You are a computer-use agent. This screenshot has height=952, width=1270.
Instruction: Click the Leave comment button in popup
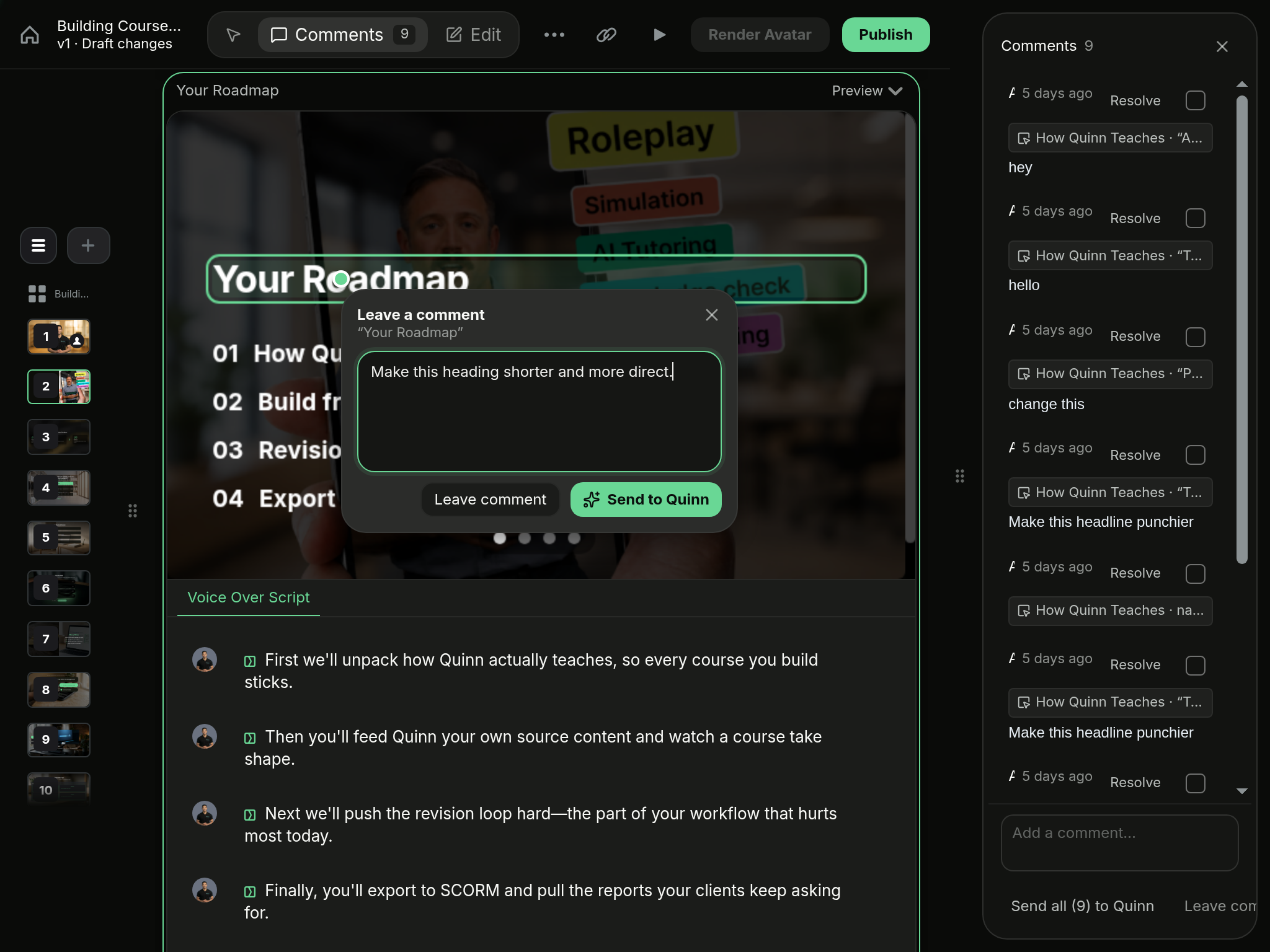(490, 500)
